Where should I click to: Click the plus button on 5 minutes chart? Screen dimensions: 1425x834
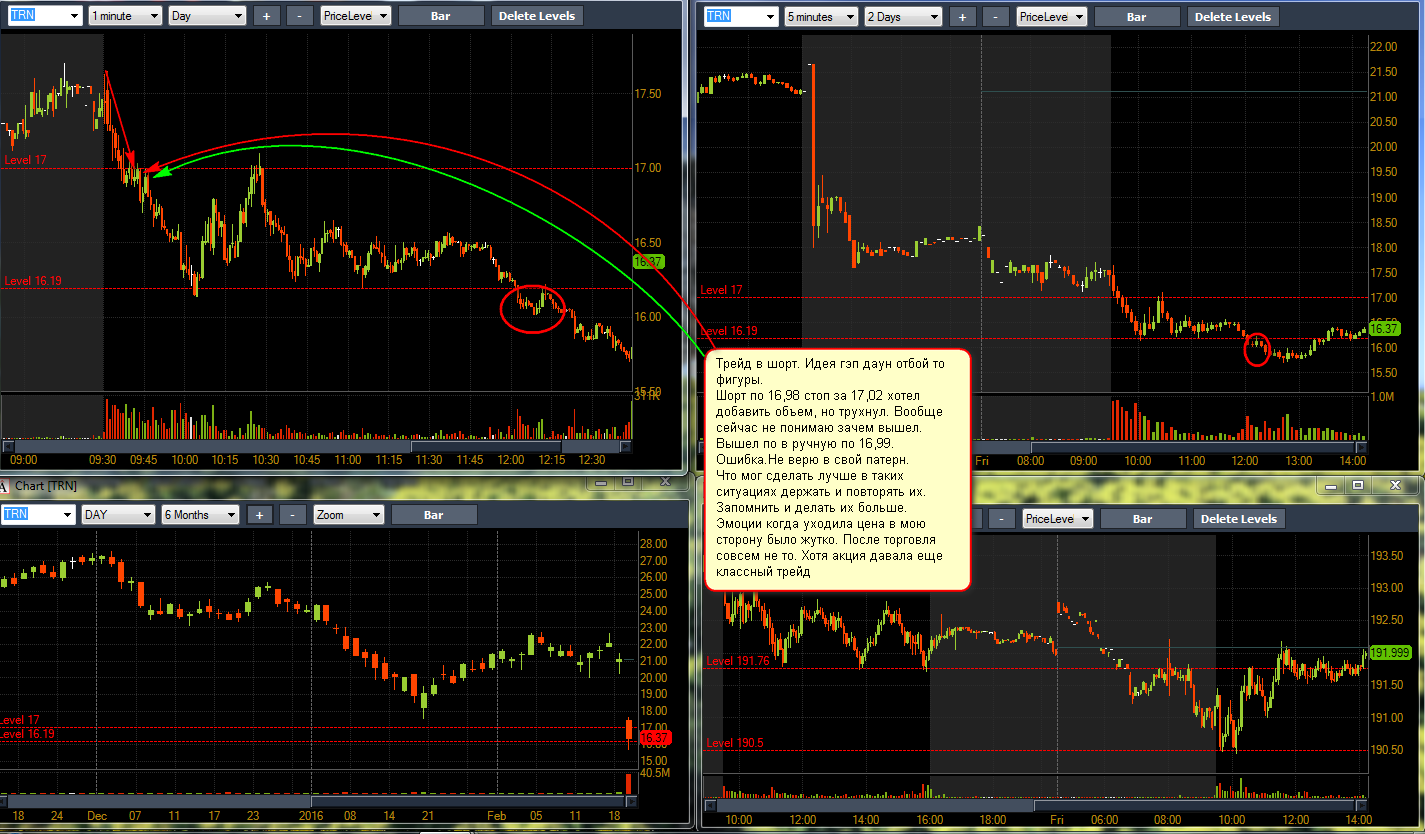tap(962, 17)
